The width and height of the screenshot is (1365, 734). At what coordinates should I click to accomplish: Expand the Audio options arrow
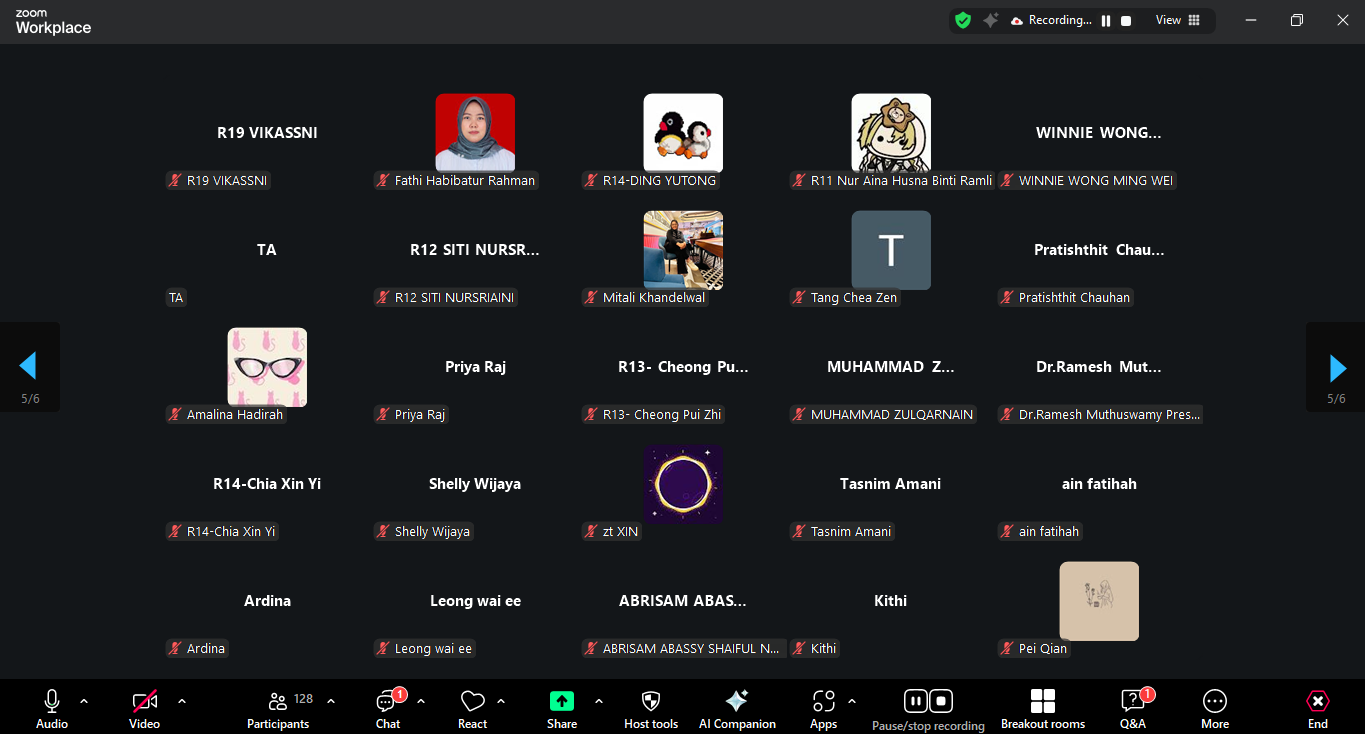tap(84, 701)
